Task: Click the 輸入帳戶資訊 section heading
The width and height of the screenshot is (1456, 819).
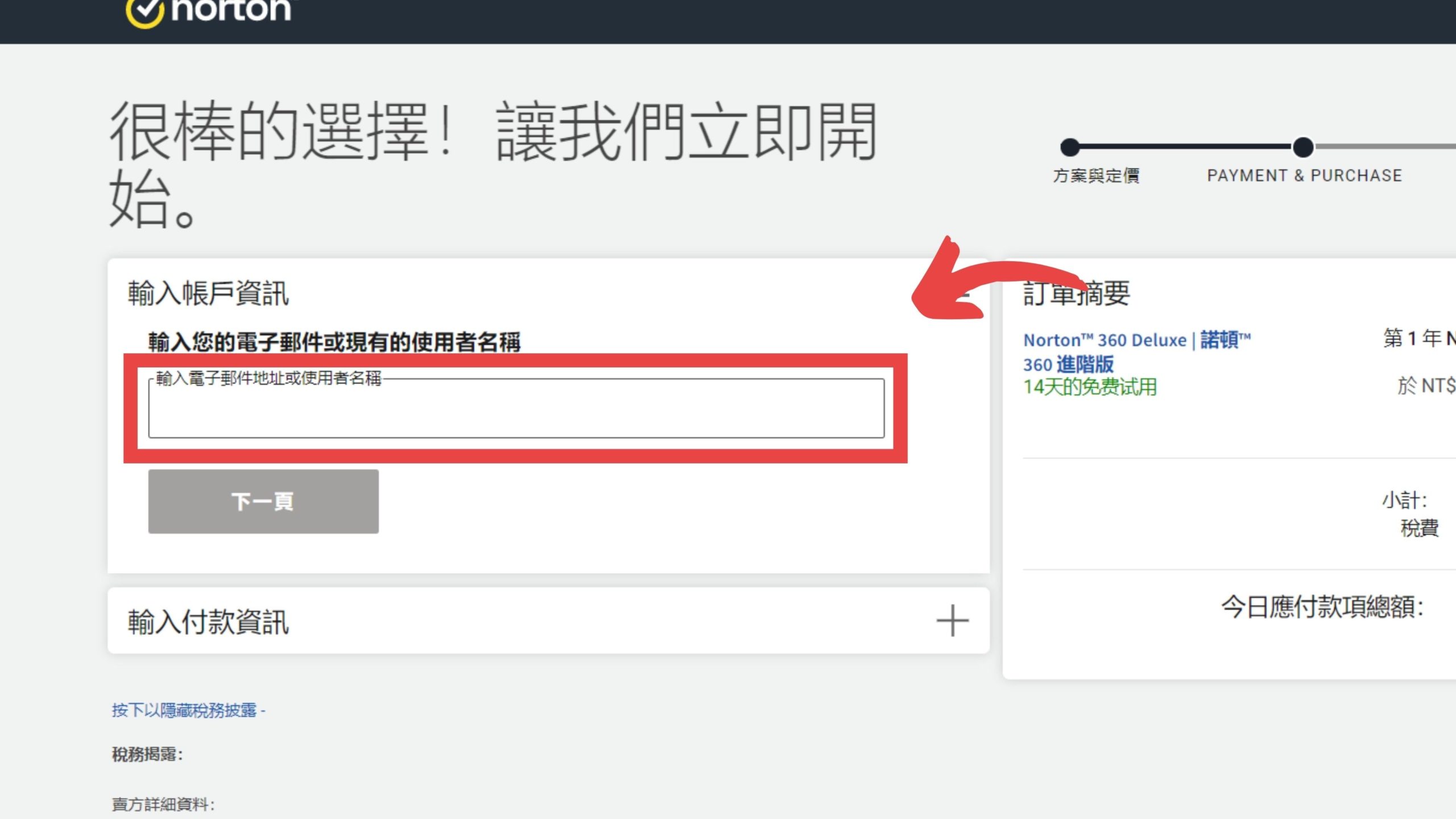Action: coord(208,293)
